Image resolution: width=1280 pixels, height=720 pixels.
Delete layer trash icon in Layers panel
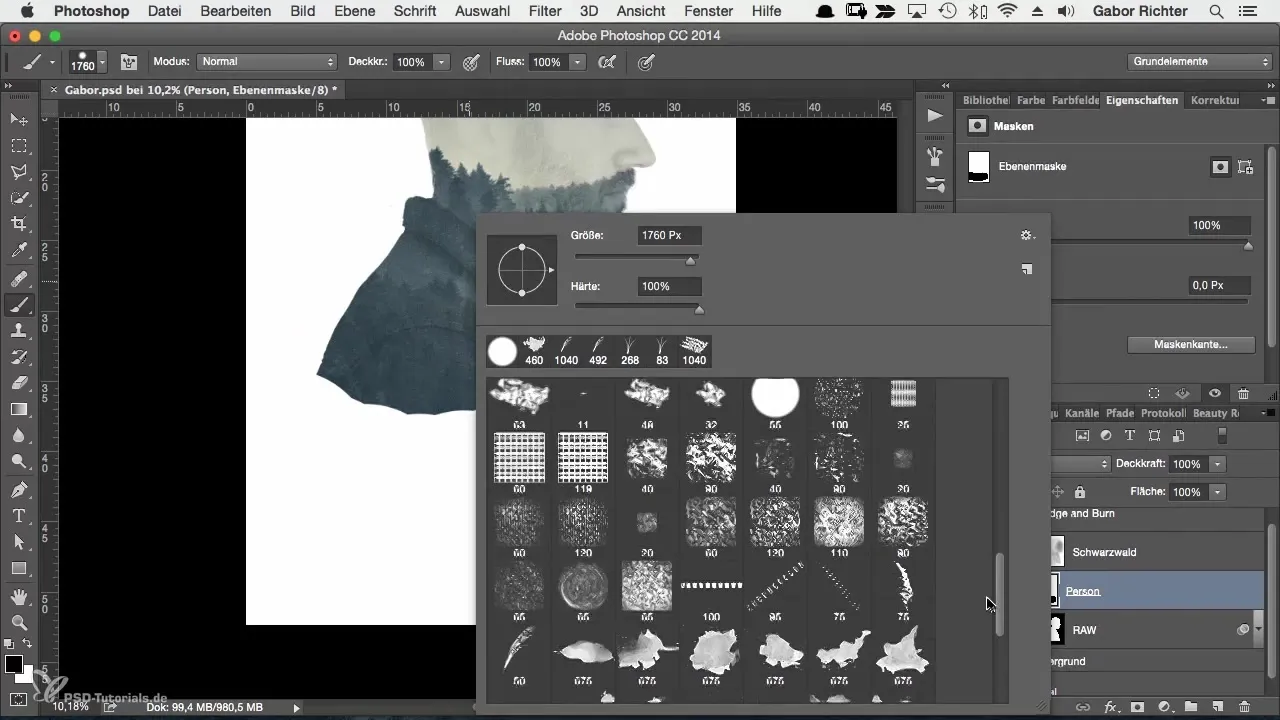pyautogui.click(x=1243, y=707)
